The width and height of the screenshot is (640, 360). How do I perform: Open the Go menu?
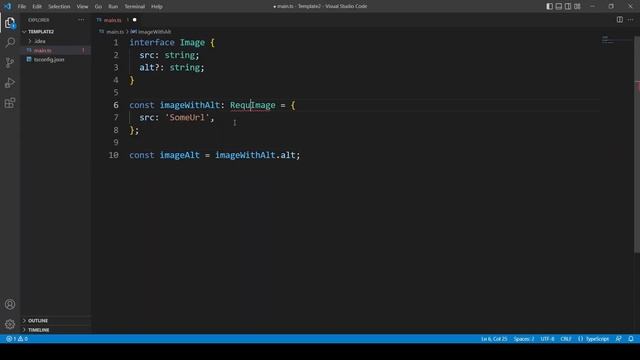98,7
